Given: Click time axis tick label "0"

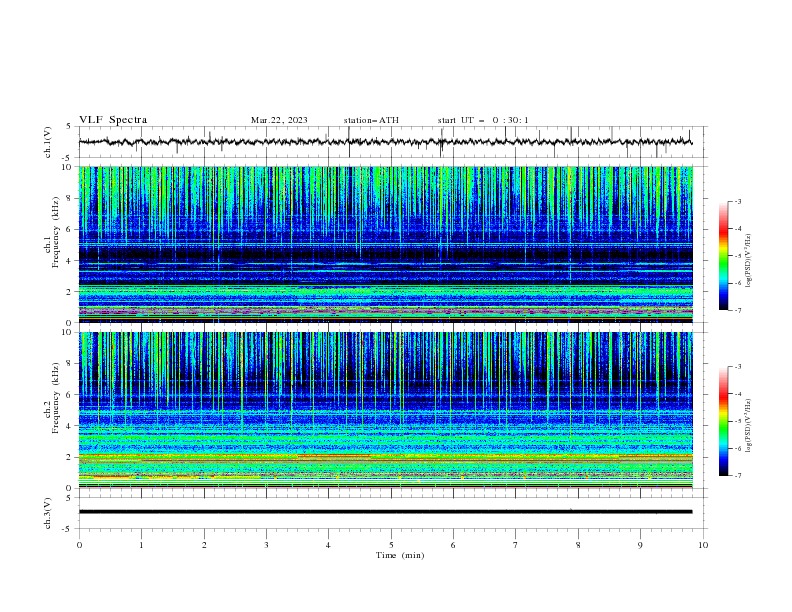Looking at the screenshot, I should [79, 545].
